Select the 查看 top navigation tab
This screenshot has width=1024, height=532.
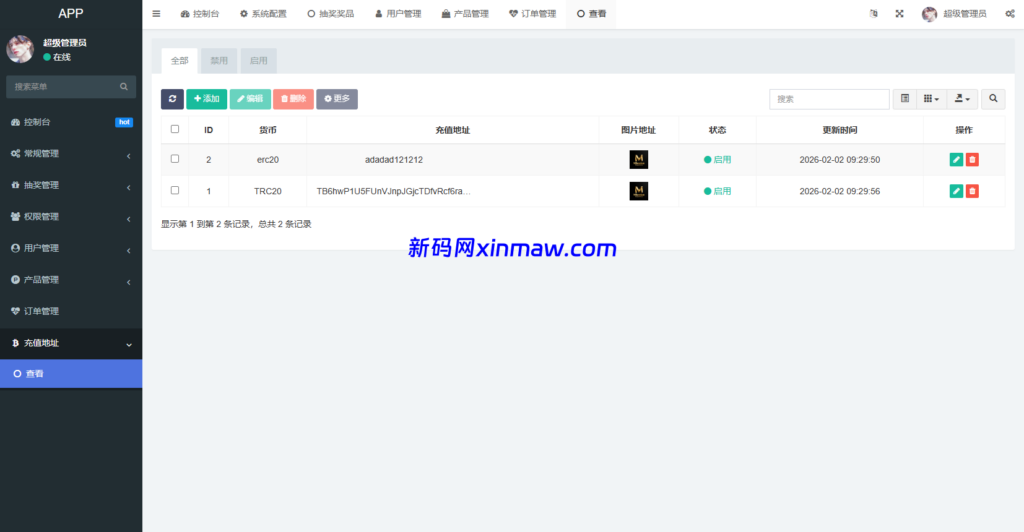point(591,14)
